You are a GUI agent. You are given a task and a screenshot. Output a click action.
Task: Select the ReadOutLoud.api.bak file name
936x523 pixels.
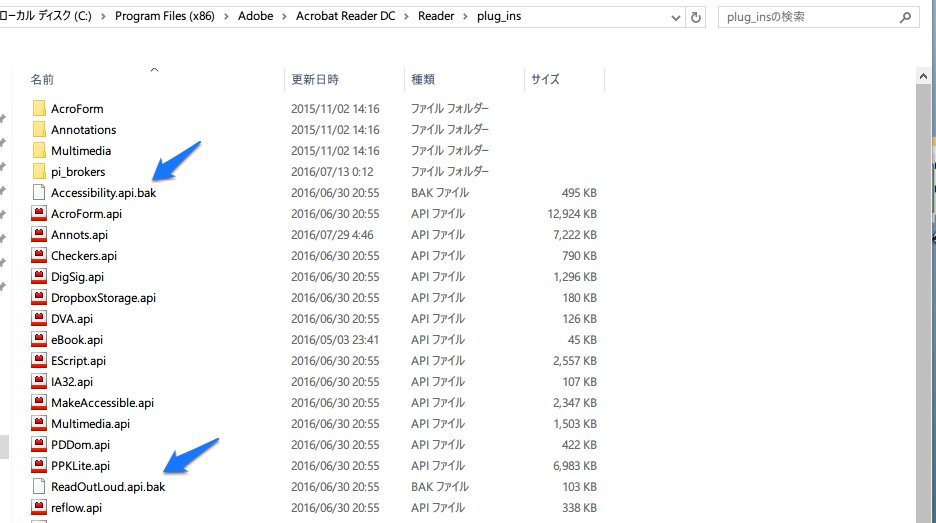(x=108, y=487)
